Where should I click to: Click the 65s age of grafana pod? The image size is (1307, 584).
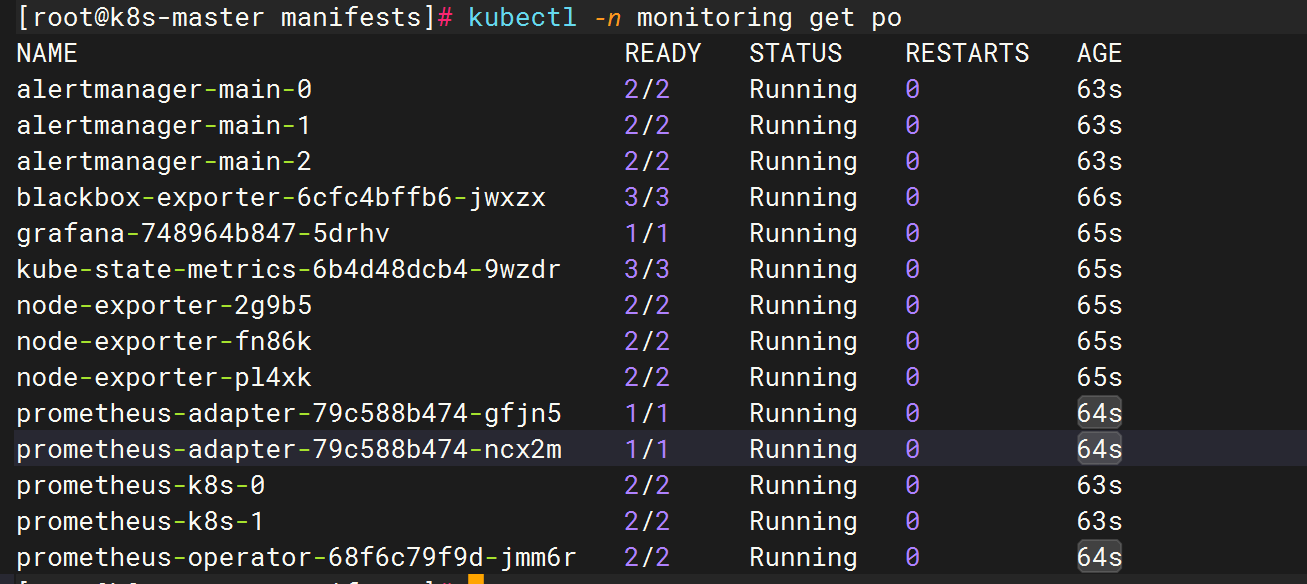point(1100,234)
